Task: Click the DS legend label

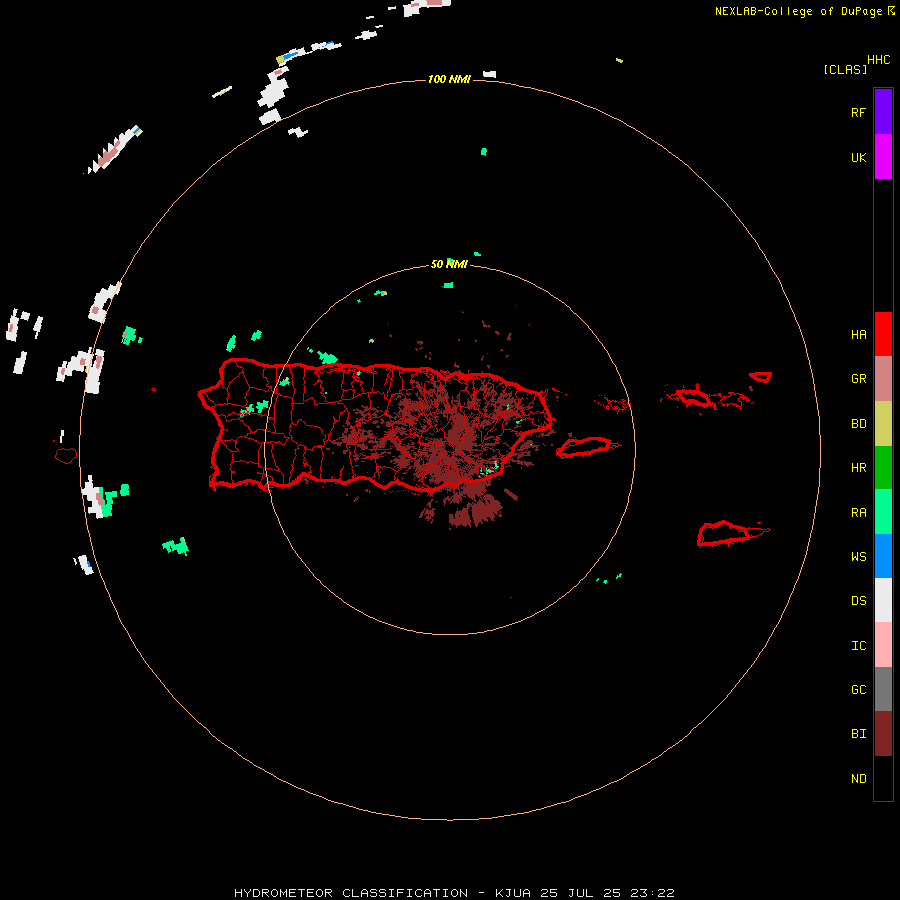Action: tap(858, 601)
